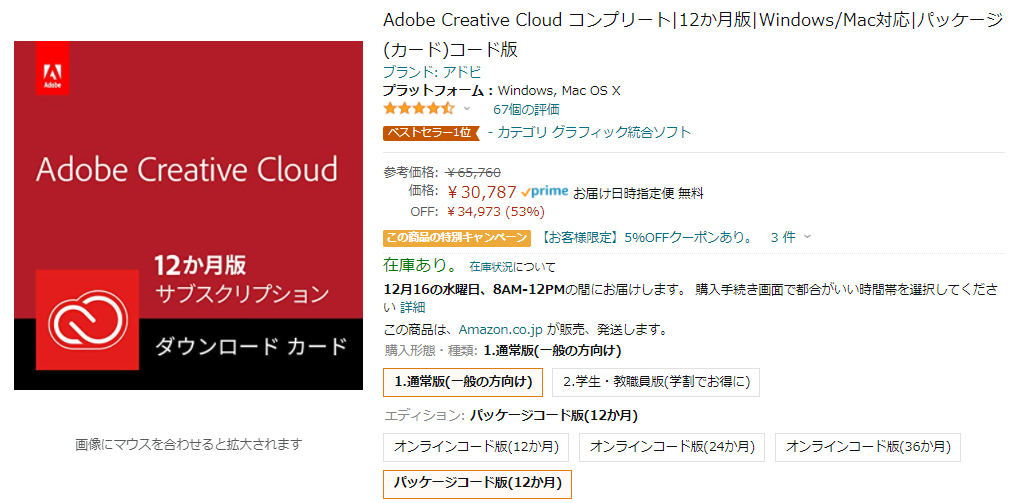
Task: Click the 在庫あり。 stock text
Action: click(420, 265)
